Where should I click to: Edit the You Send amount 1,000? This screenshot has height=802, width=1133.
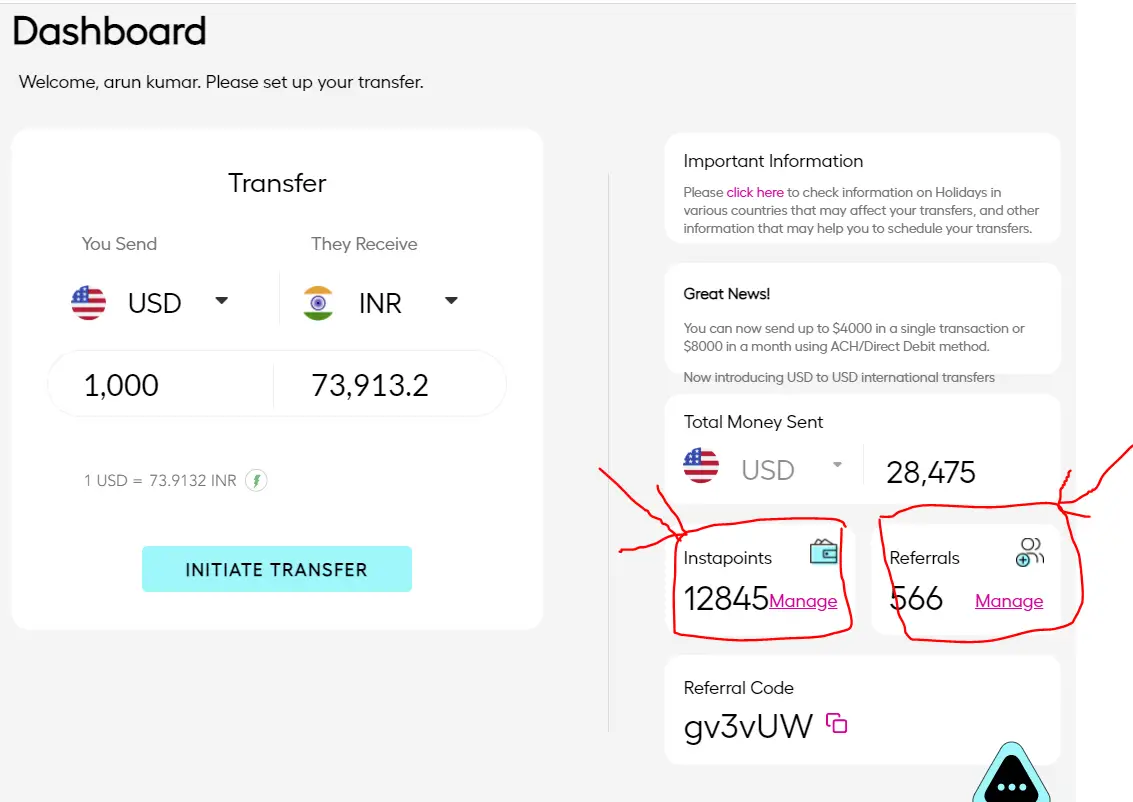tap(161, 385)
